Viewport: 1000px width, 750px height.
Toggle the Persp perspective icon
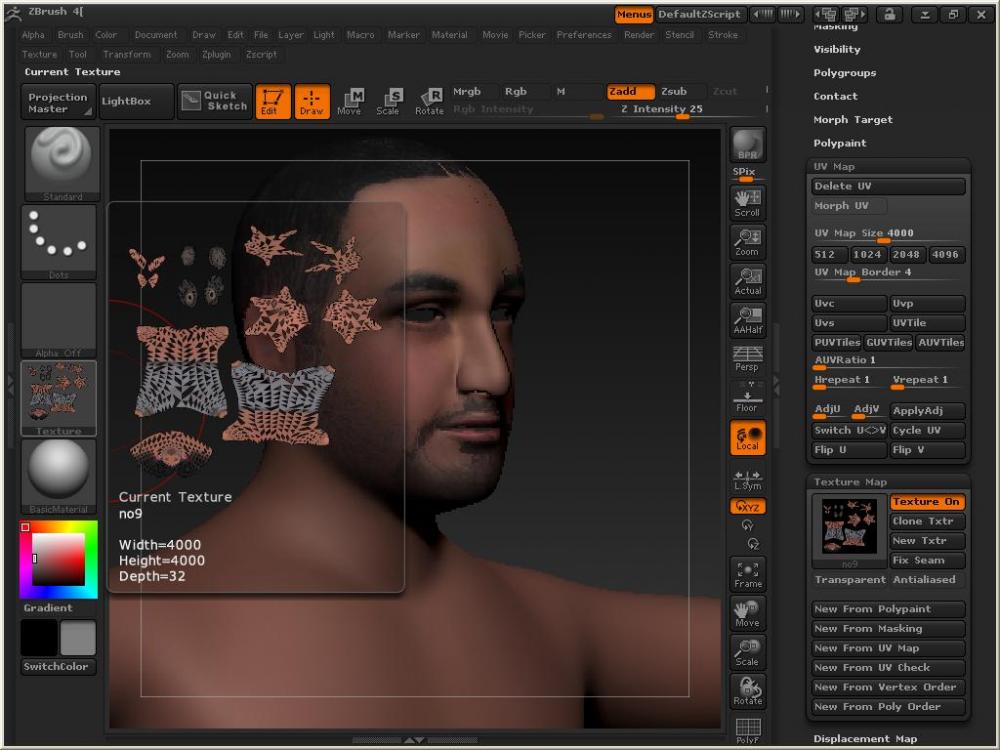tap(747, 357)
